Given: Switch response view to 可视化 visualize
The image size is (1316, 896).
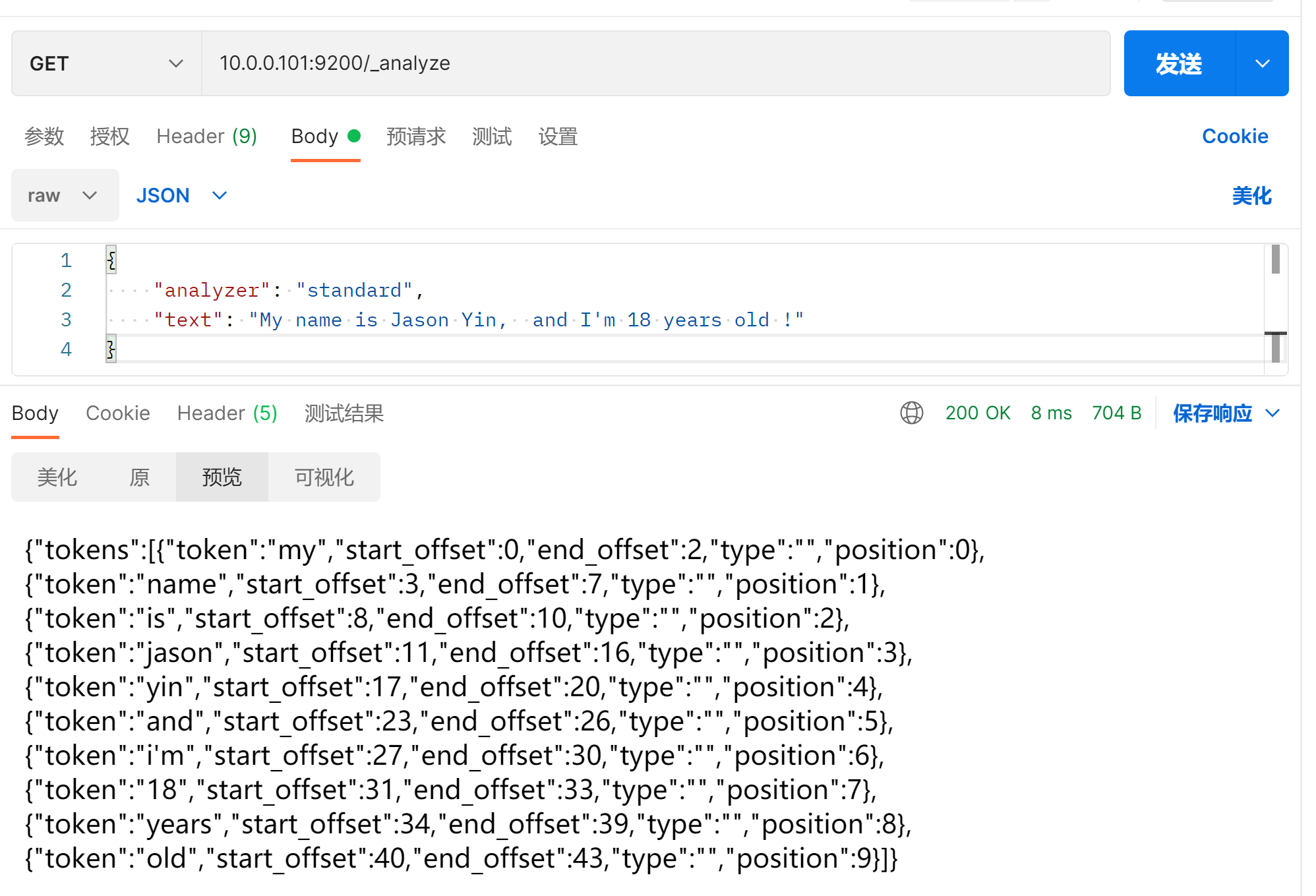Looking at the screenshot, I should 324,477.
